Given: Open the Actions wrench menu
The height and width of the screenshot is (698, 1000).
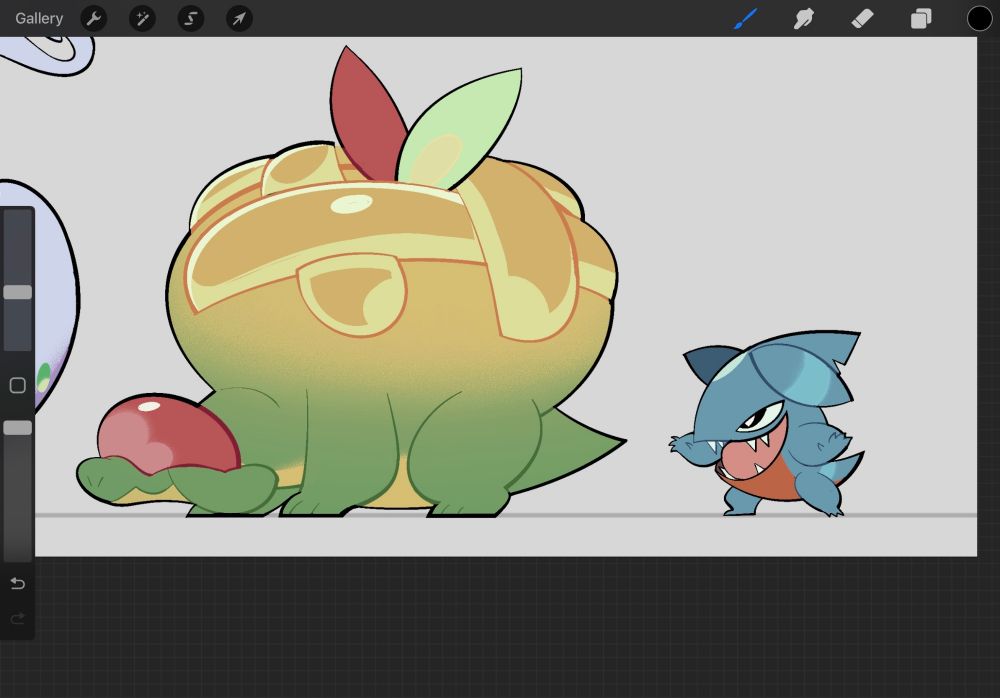Looking at the screenshot, I should [94, 19].
